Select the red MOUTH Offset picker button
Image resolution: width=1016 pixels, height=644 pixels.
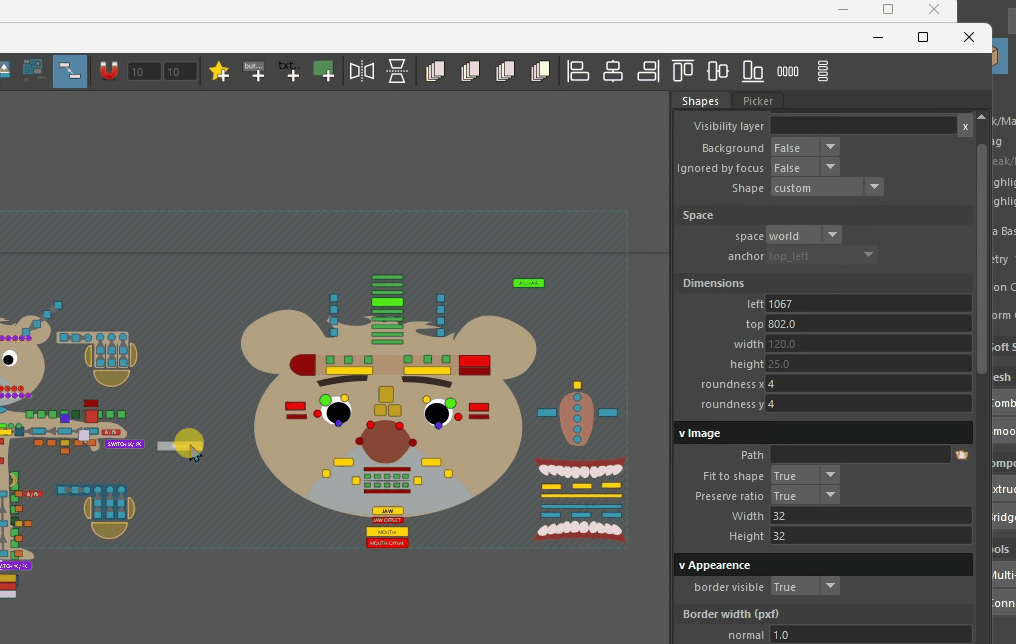pos(387,543)
